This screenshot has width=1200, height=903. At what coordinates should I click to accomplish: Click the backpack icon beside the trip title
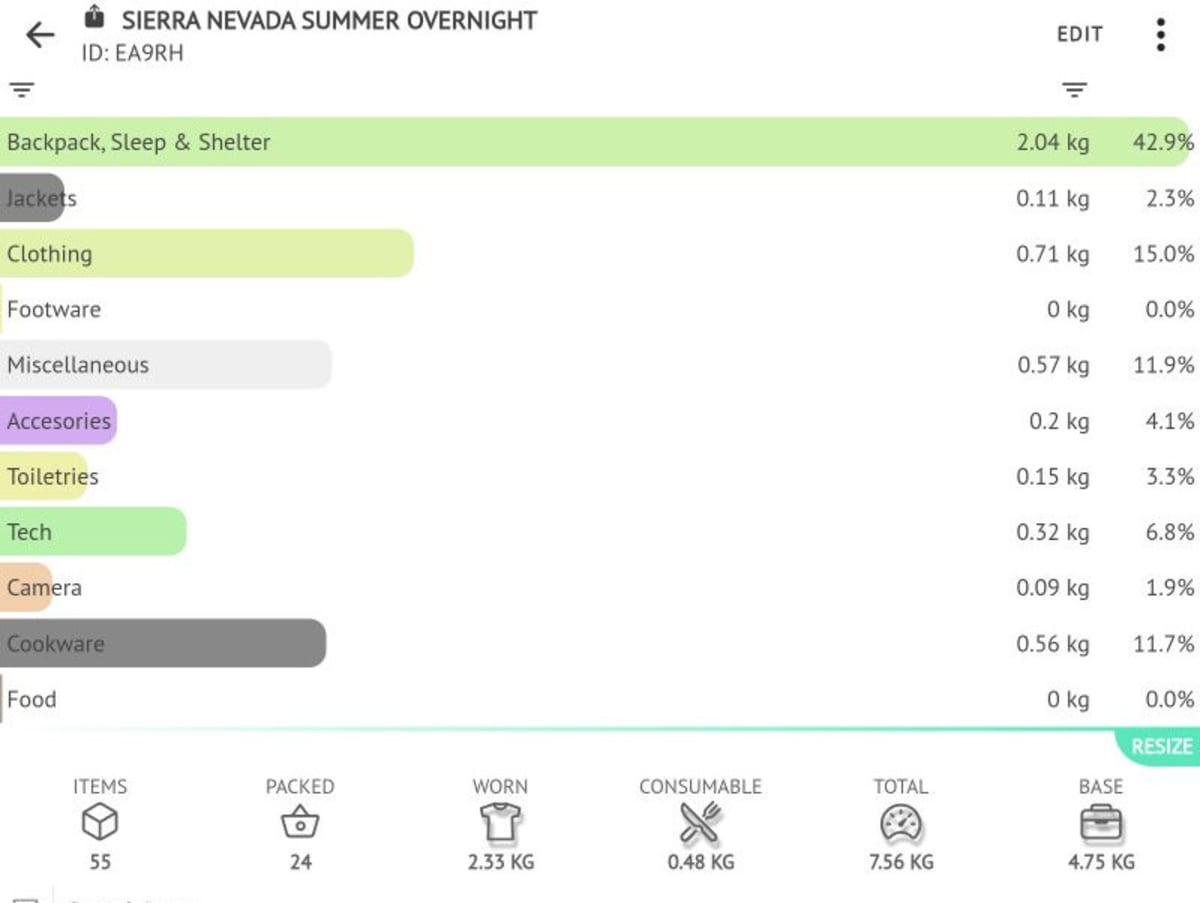(94, 17)
